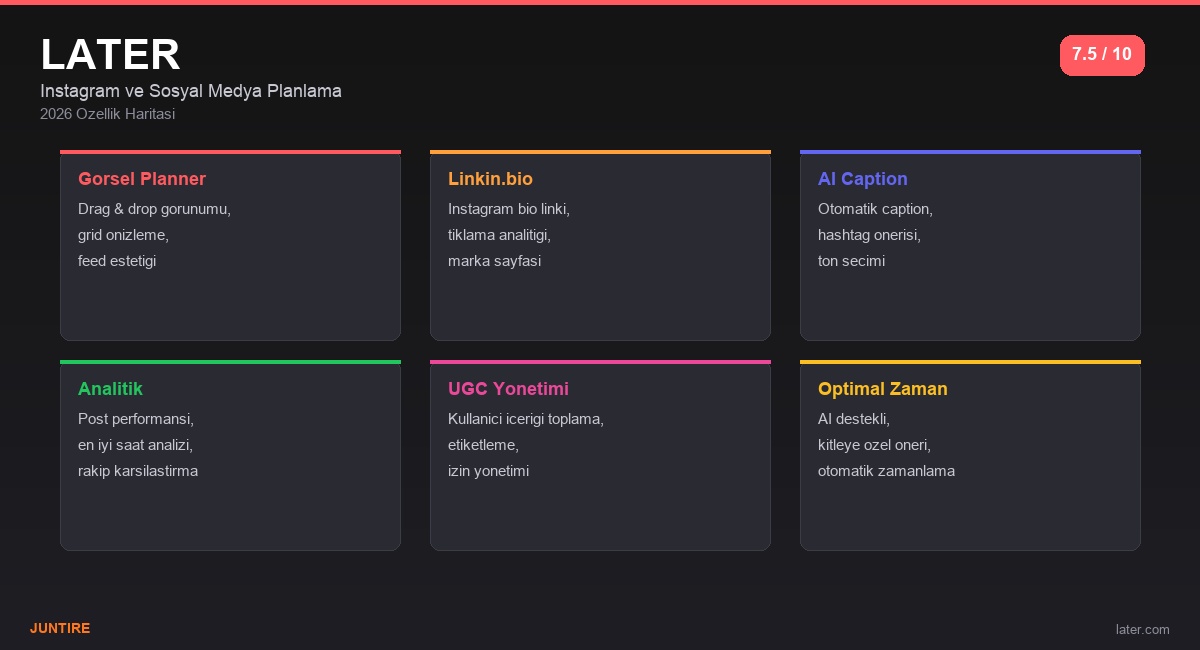Click the 'izin yonetimi' line
The width and height of the screenshot is (1200, 650).
click(x=488, y=471)
